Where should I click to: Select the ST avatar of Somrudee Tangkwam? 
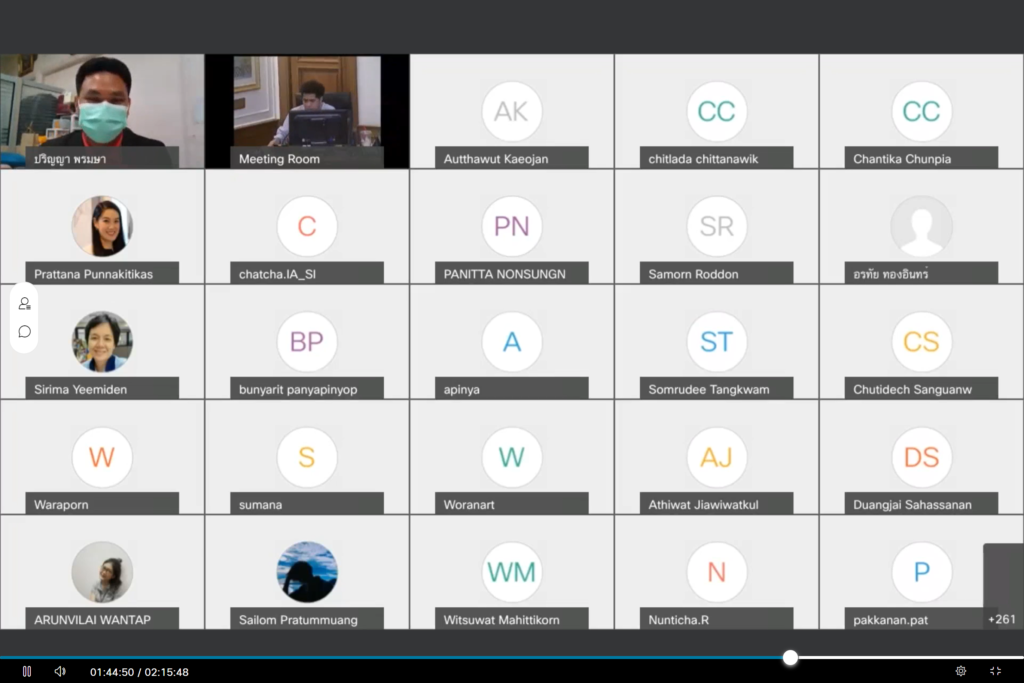pos(717,342)
